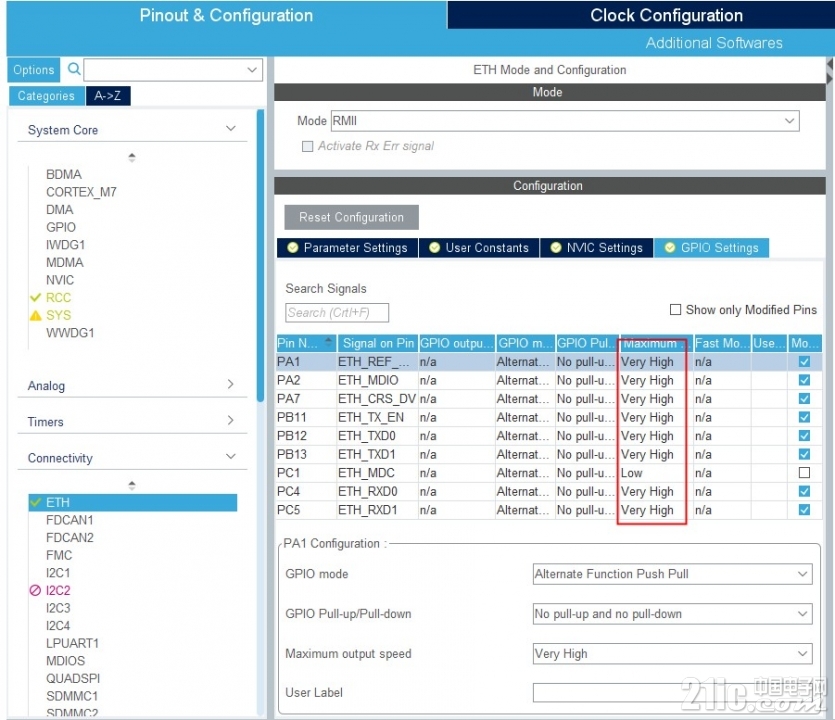Collapse the Connectivity section
This screenshot has width=835, height=720.
click(231, 456)
